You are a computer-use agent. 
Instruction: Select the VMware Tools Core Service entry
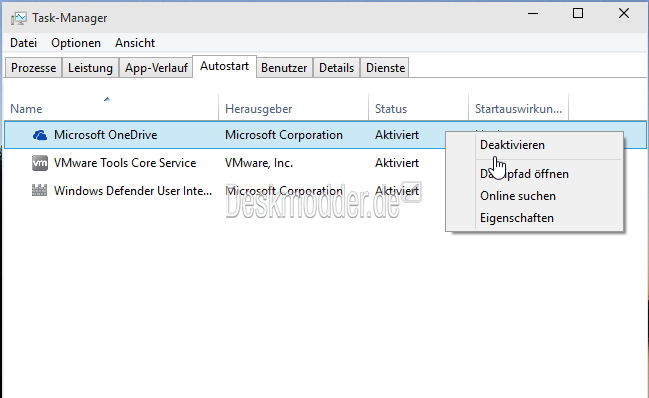pyautogui.click(x=125, y=163)
